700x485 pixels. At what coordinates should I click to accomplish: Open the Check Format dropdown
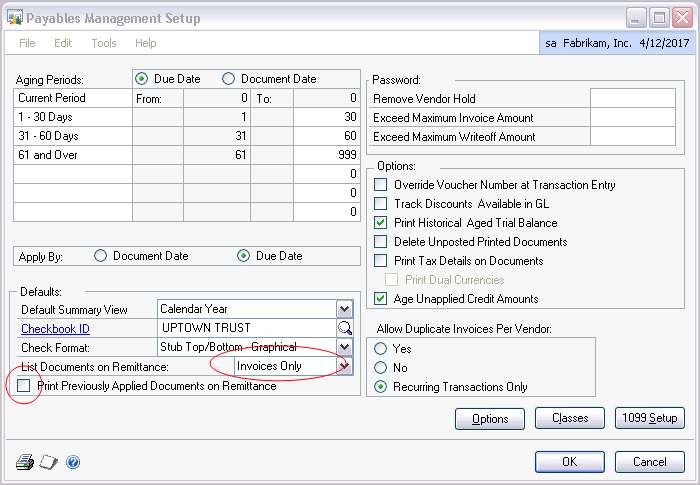tap(345, 347)
